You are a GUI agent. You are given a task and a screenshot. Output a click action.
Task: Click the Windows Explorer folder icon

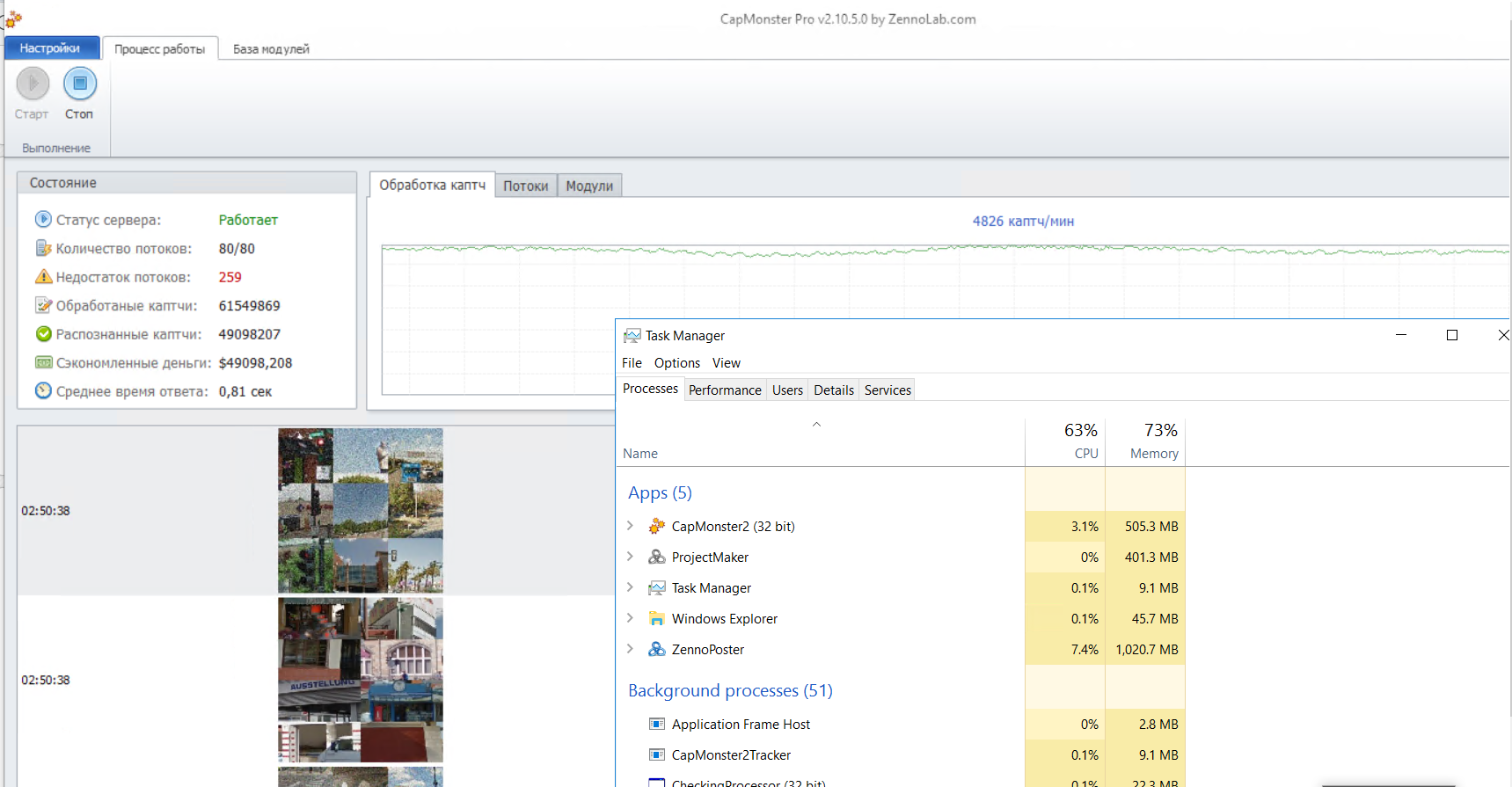656,619
